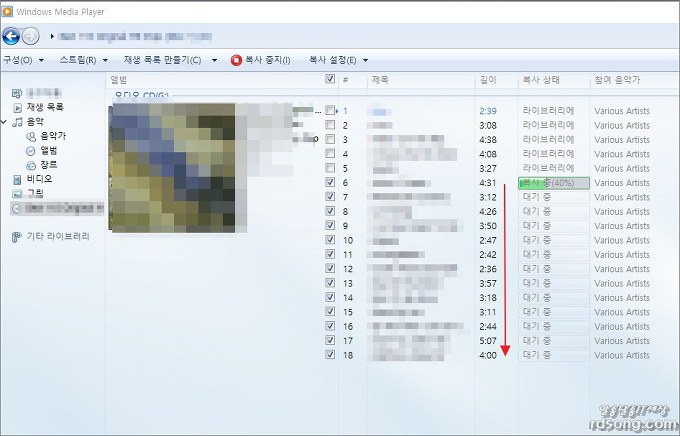Open the 재생 목록 만들기(C) dropdown arrow
The height and width of the screenshot is (436, 680).
tap(214, 60)
